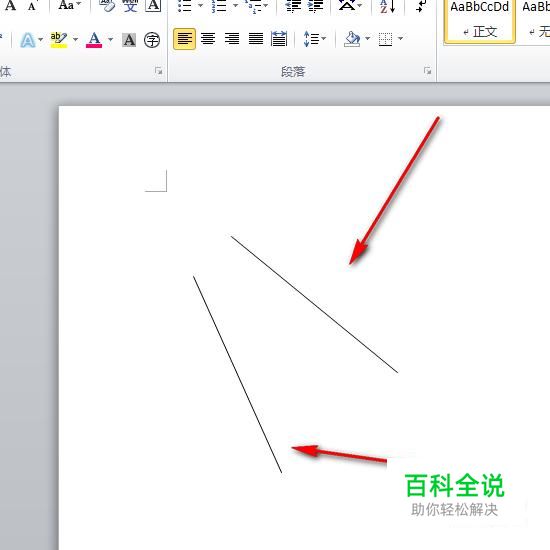The height and width of the screenshot is (550, 550).
Task: Click the Enclosed Character 字 icon
Action: pyautogui.click(x=152, y=40)
